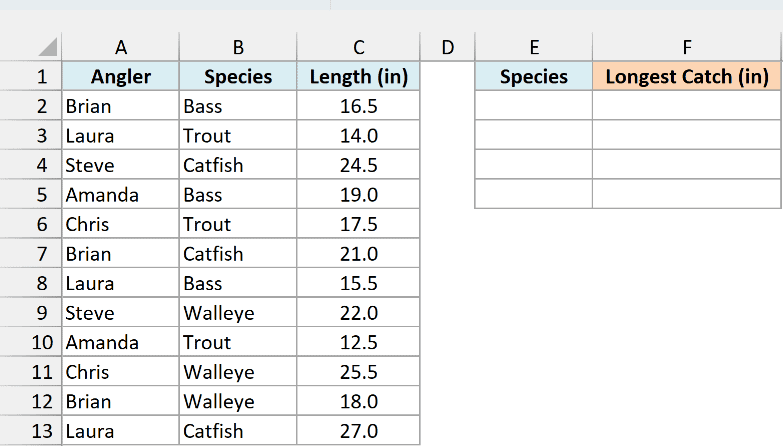Click the Select All corner triangle
This screenshot has width=783, height=446.
48,47
